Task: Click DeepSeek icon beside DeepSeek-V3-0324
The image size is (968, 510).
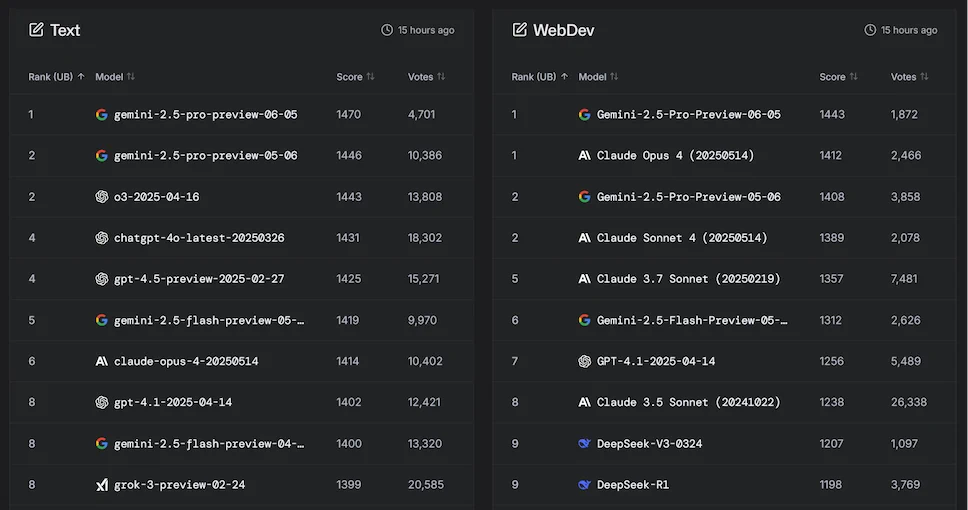Action: [x=585, y=443]
